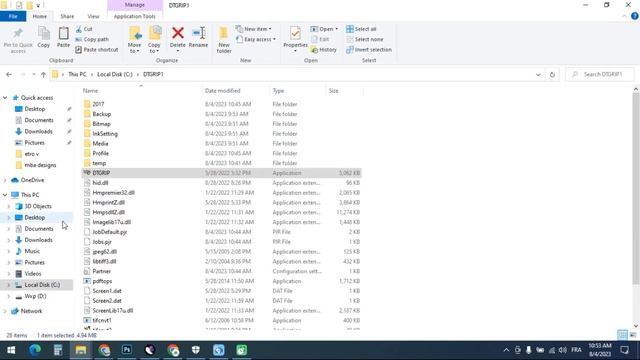Select Music under This PC
The width and height of the screenshot is (640, 360).
pos(32,251)
